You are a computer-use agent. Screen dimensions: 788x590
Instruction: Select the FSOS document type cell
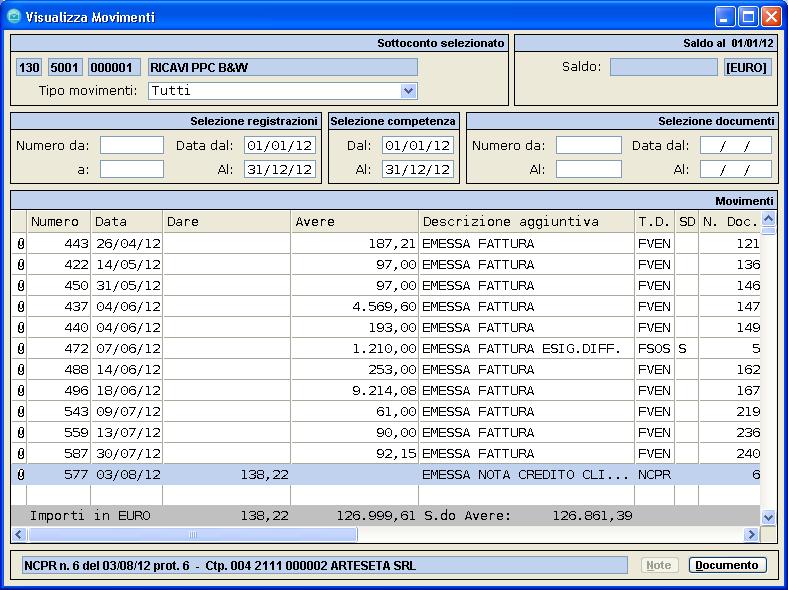654,349
